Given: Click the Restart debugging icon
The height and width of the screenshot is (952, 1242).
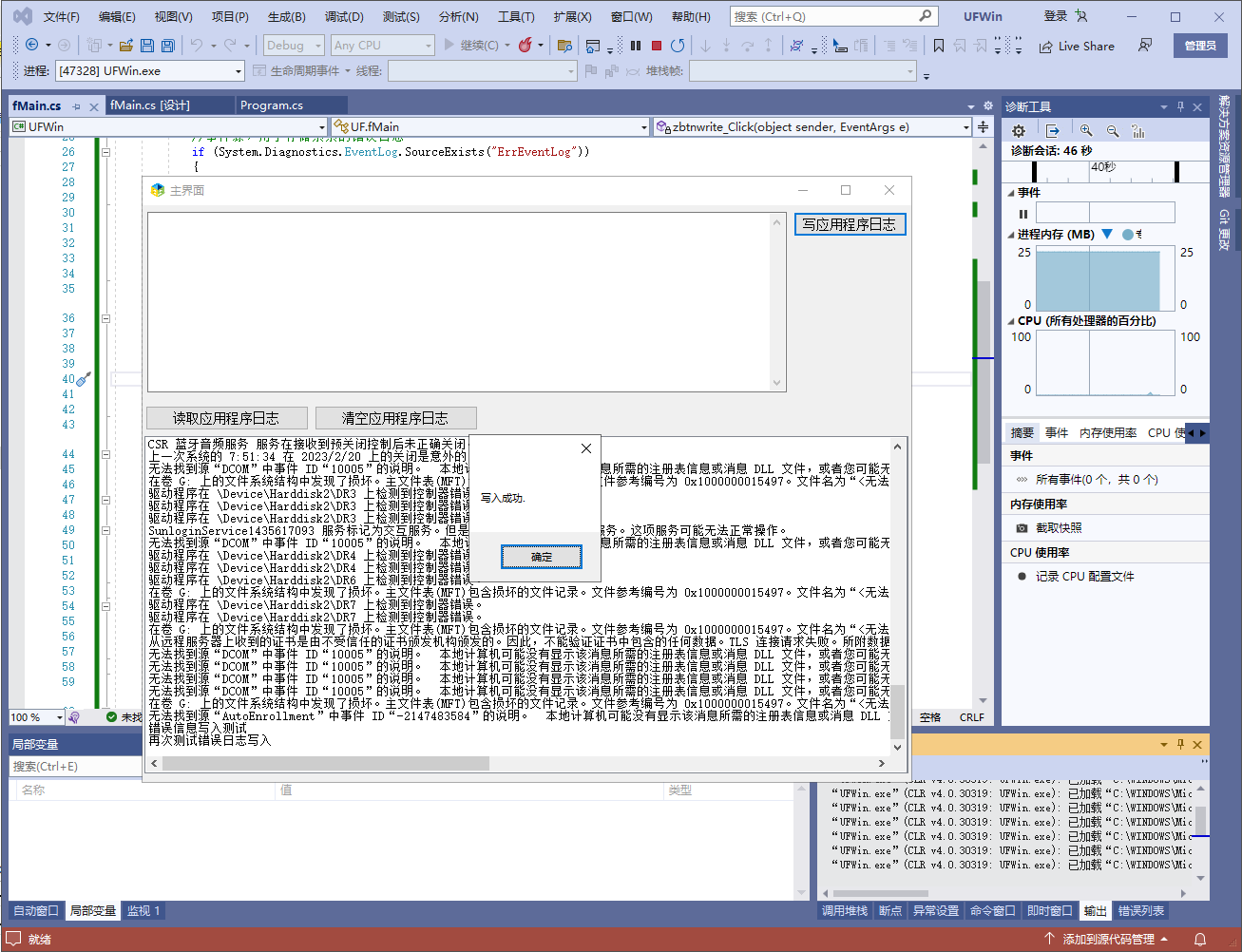Looking at the screenshot, I should point(678,46).
